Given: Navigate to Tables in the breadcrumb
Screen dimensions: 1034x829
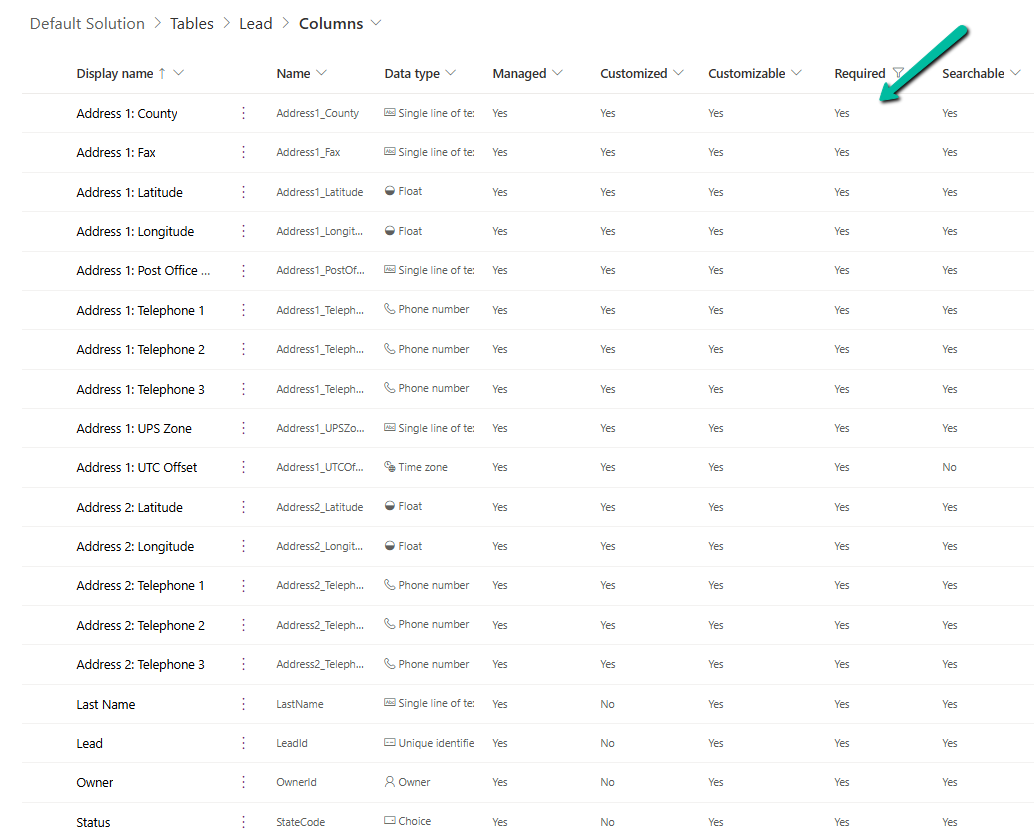Looking at the screenshot, I should 191,23.
